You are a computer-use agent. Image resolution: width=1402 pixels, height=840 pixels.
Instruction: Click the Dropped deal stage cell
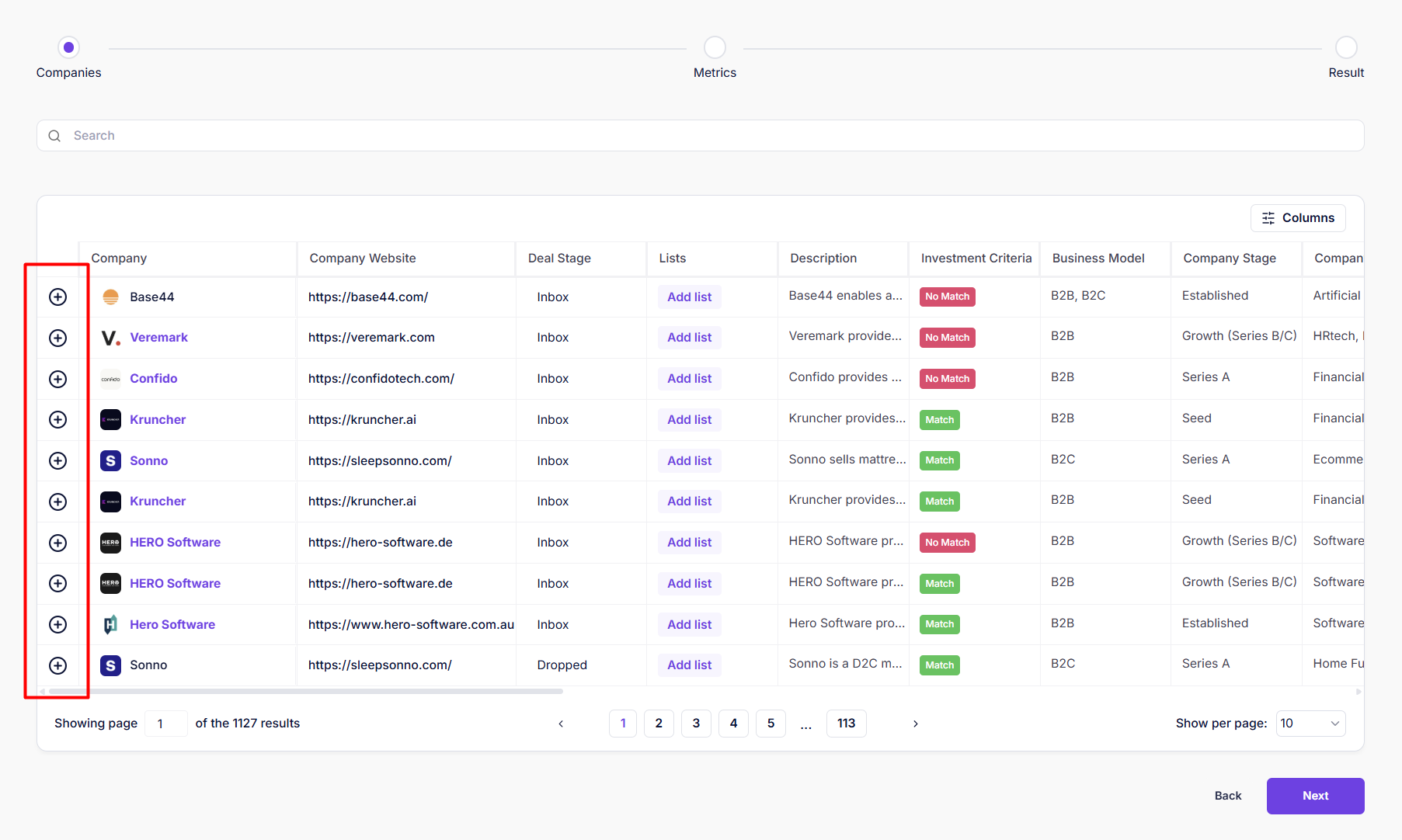pos(562,665)
